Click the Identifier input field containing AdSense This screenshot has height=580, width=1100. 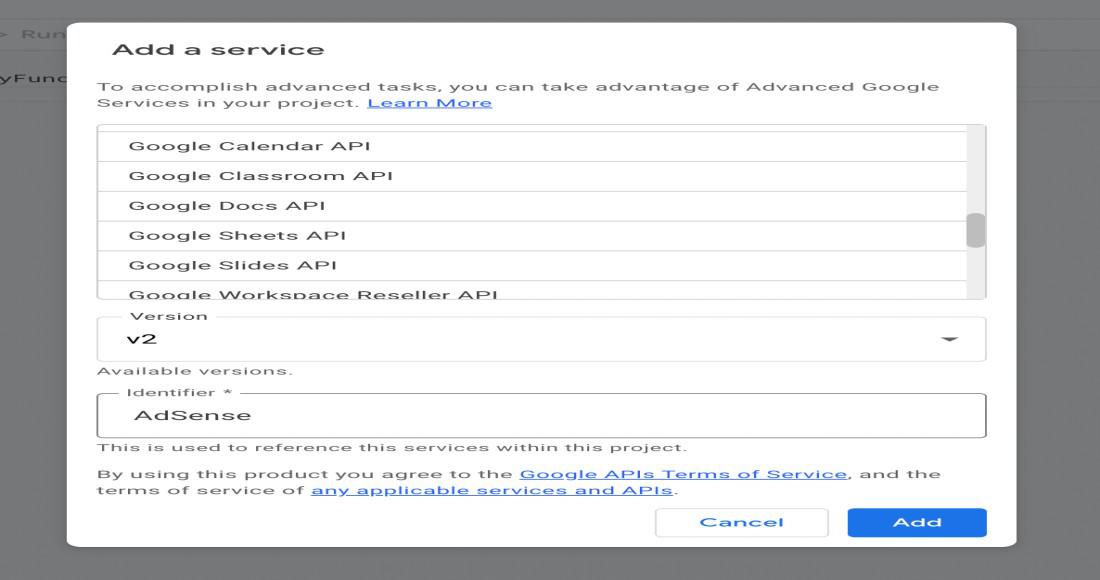point(542,415)
